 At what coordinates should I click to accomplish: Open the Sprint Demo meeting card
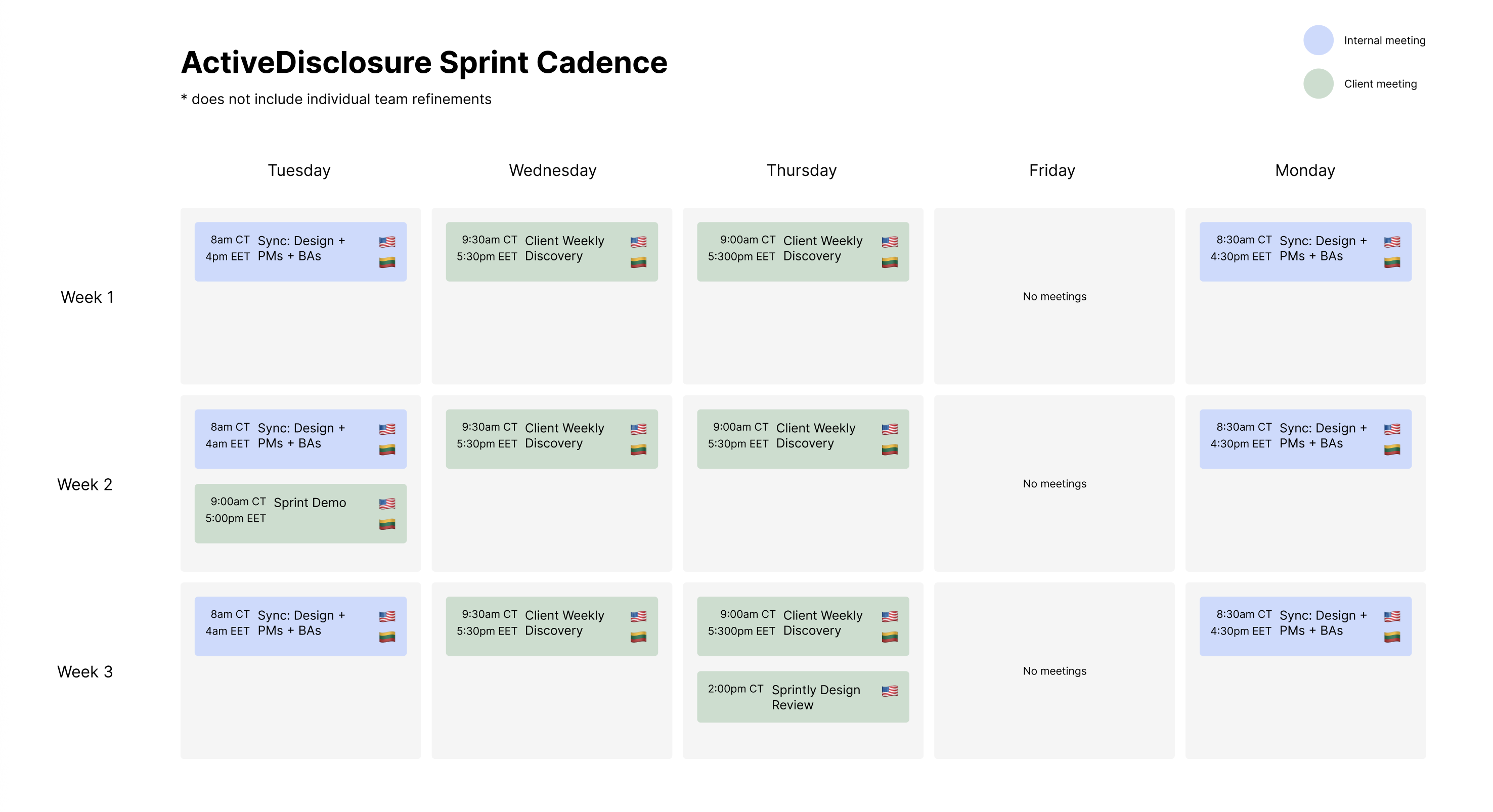click(300, 514)
